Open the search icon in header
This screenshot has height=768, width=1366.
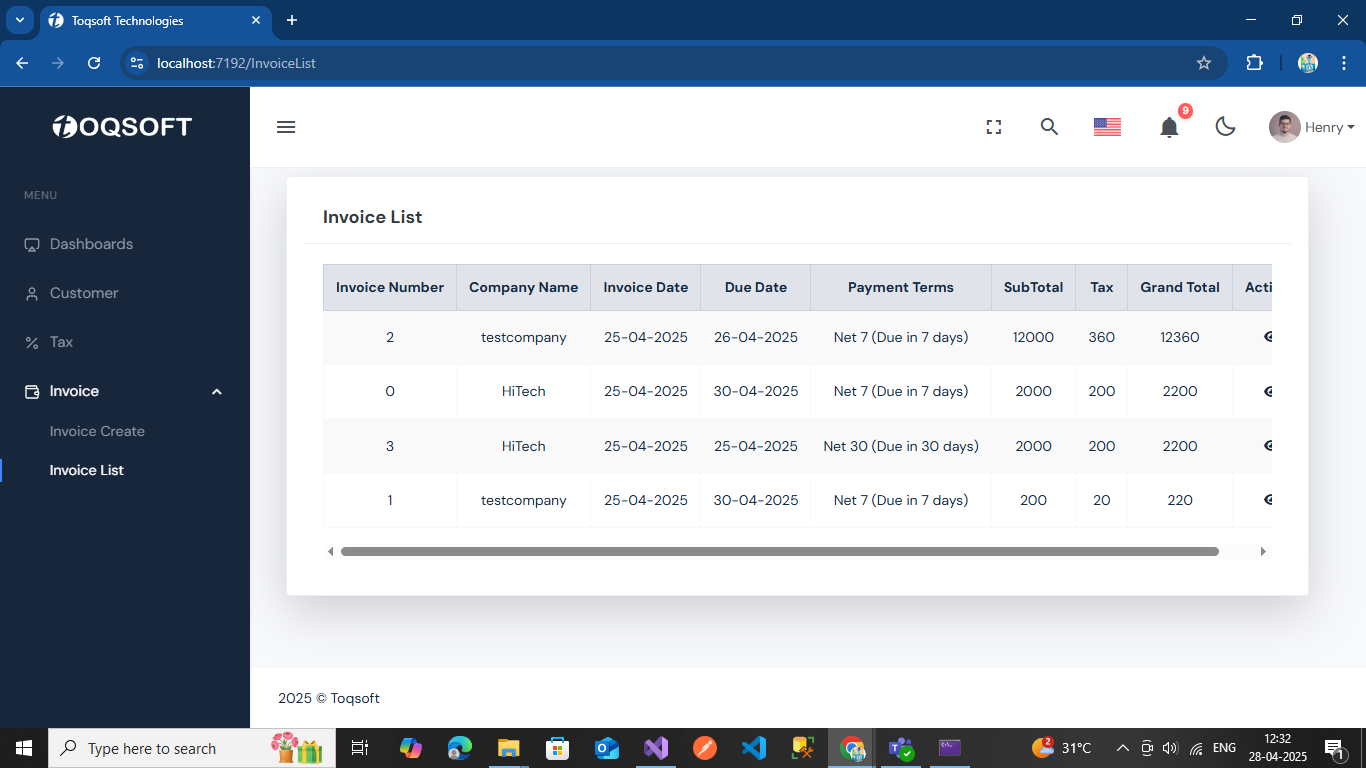coord(1049,127)
